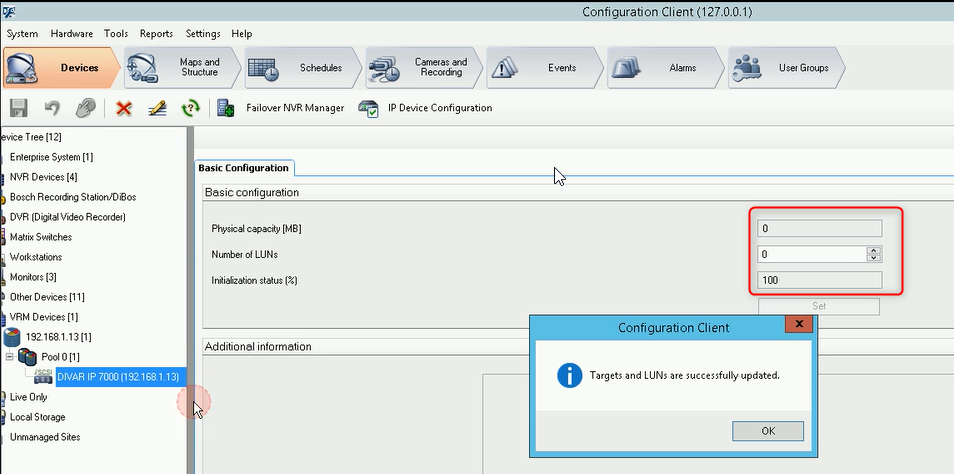Open Failover NVR Manager
954x474 pixels.
[283, 108]
